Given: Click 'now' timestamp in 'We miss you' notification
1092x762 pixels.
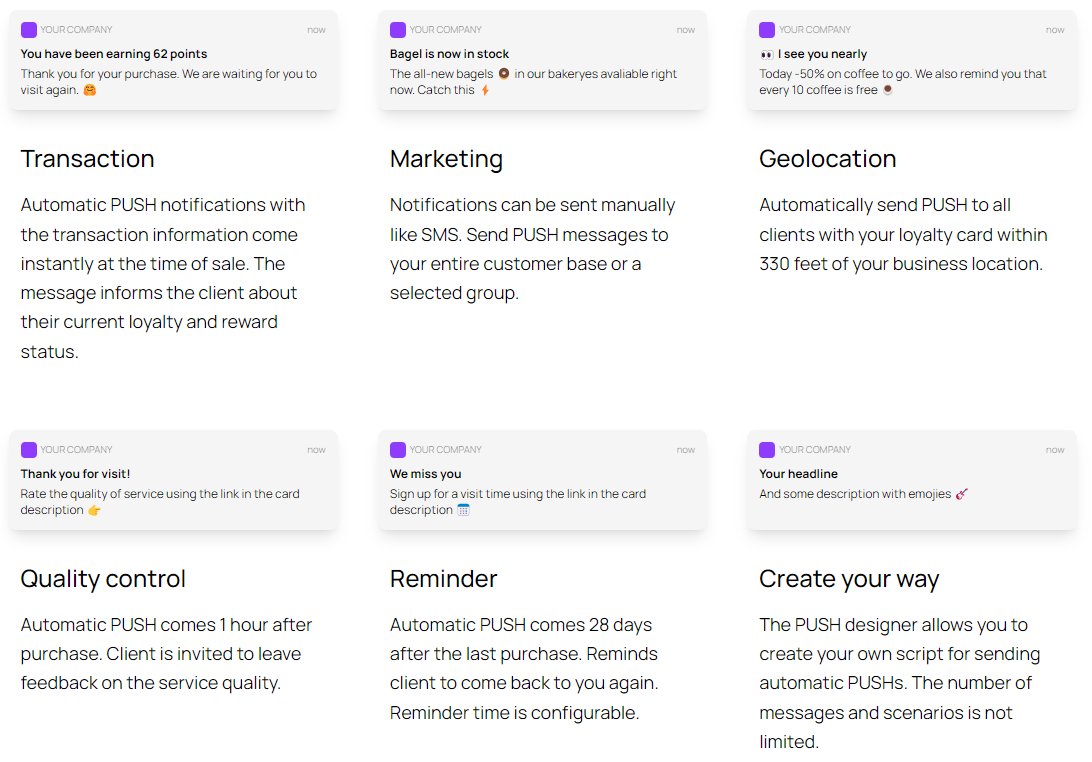Looking at the screenshot, I should (685, 450).
